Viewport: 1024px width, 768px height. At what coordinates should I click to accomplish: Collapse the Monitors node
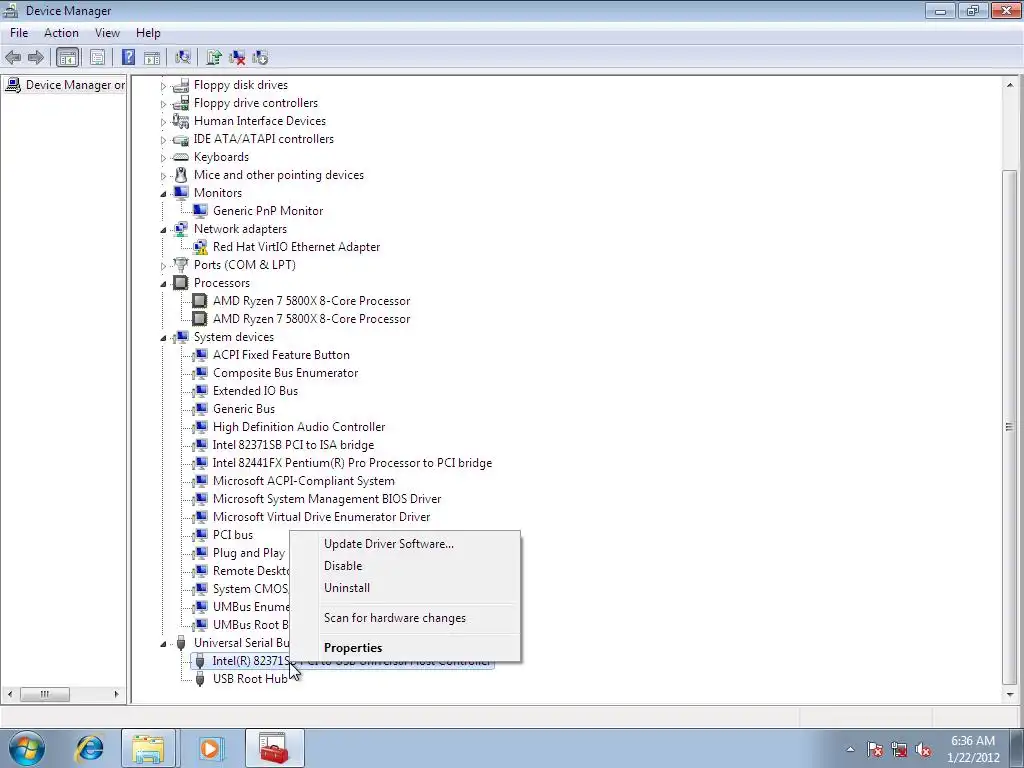(163, 193)
